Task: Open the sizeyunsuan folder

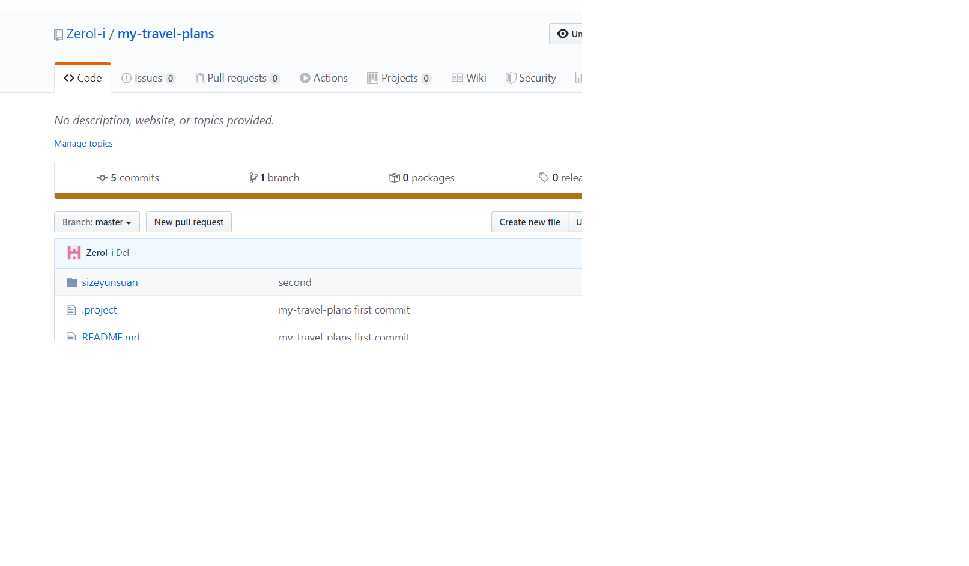Action: pos(110,282)
